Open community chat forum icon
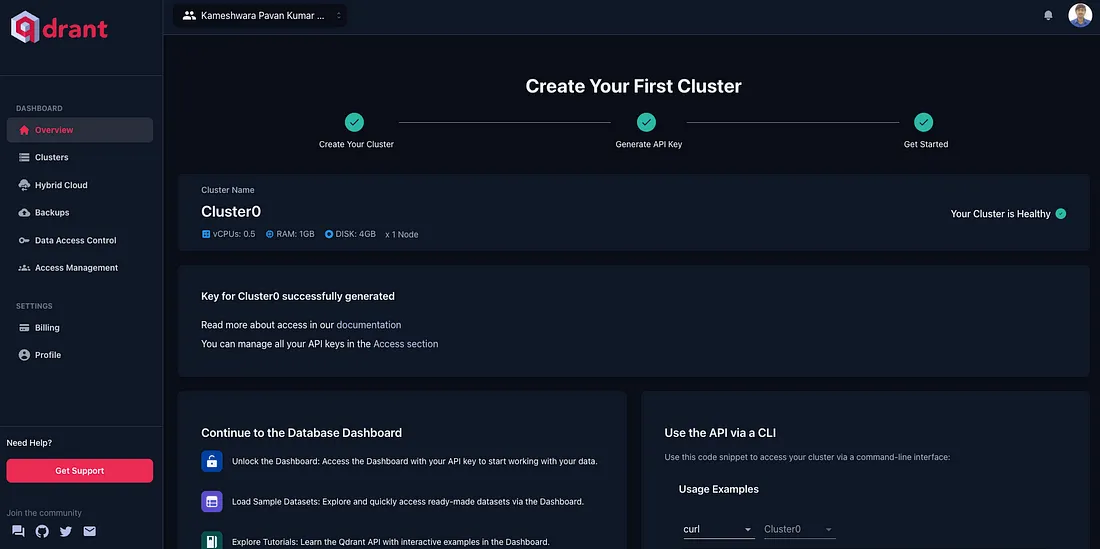 coord(18,531)
